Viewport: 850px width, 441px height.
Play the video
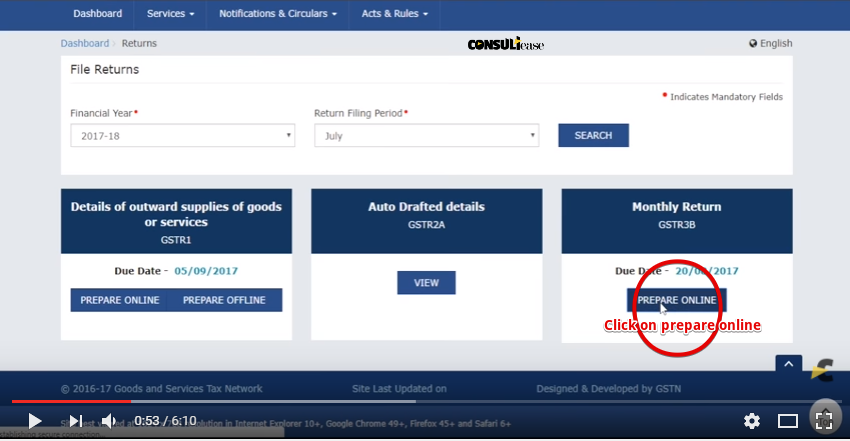[x=35, y=421]
